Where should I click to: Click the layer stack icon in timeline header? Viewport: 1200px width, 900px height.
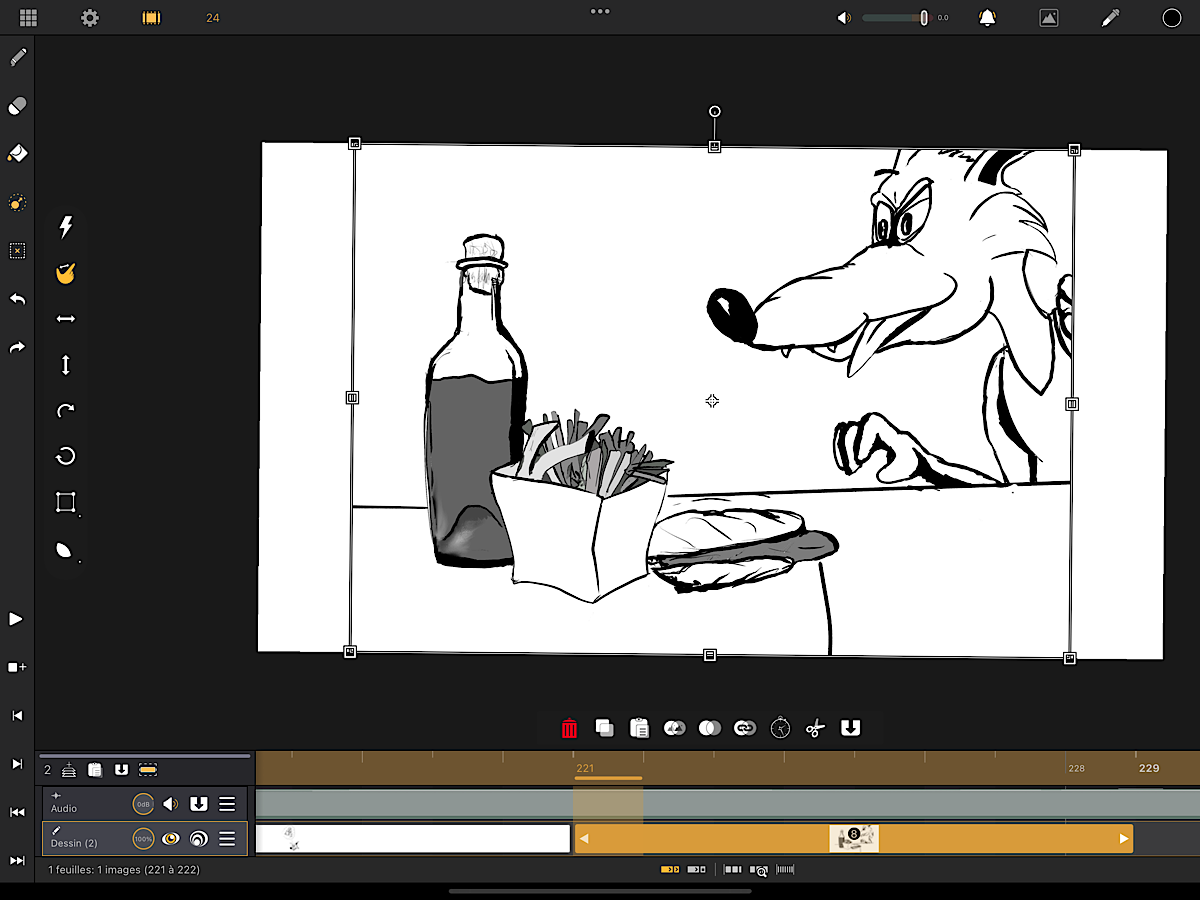69,770
